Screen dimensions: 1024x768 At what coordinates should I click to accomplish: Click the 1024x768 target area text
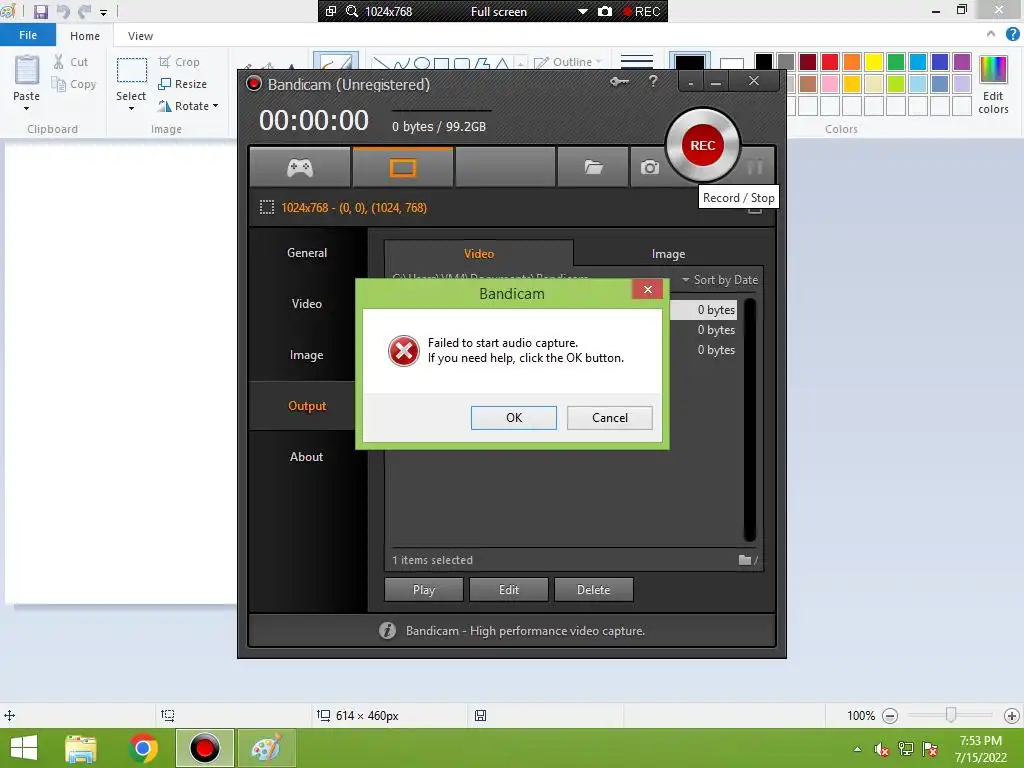tap(354, 208)
